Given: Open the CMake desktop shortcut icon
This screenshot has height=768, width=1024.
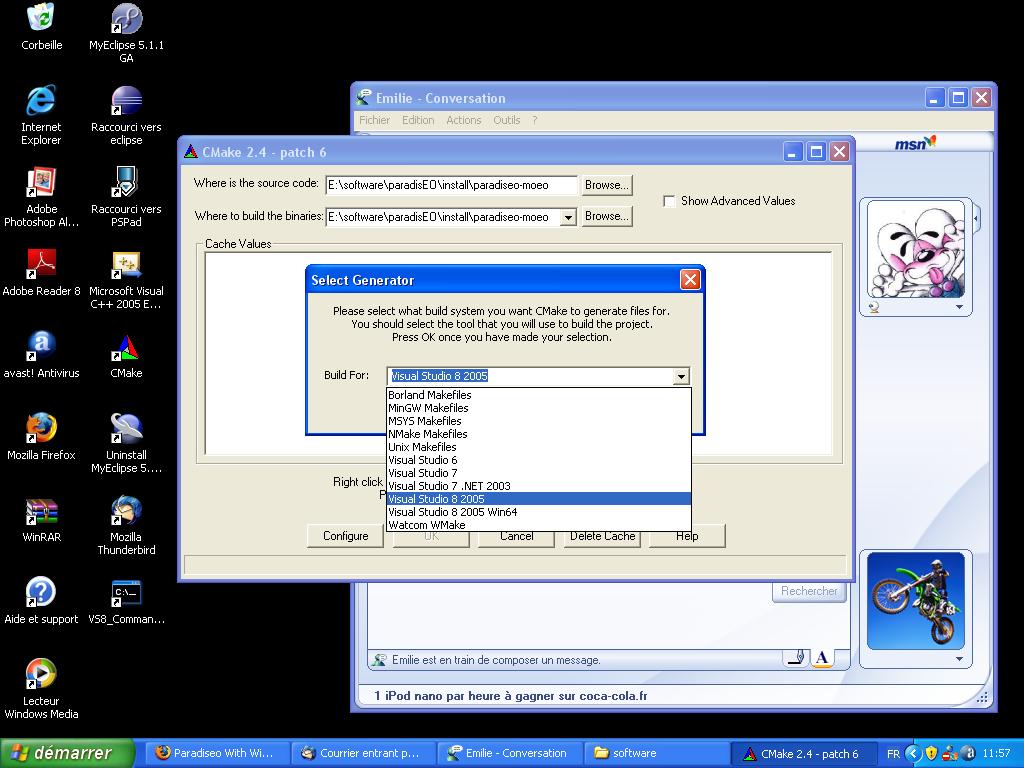Looking at the screenshot, I should point(126,349).
